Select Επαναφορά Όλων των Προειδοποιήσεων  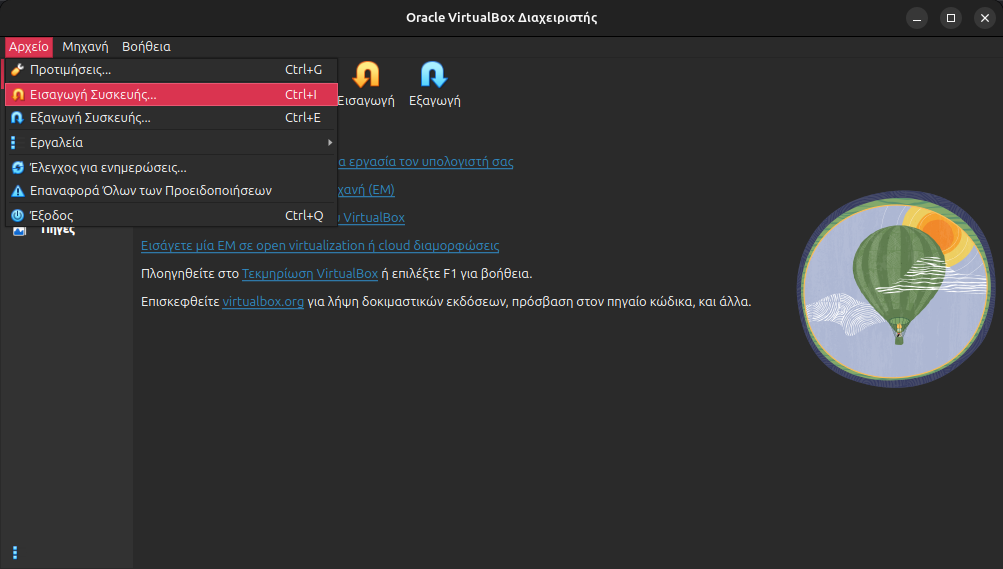pos(171,191)
